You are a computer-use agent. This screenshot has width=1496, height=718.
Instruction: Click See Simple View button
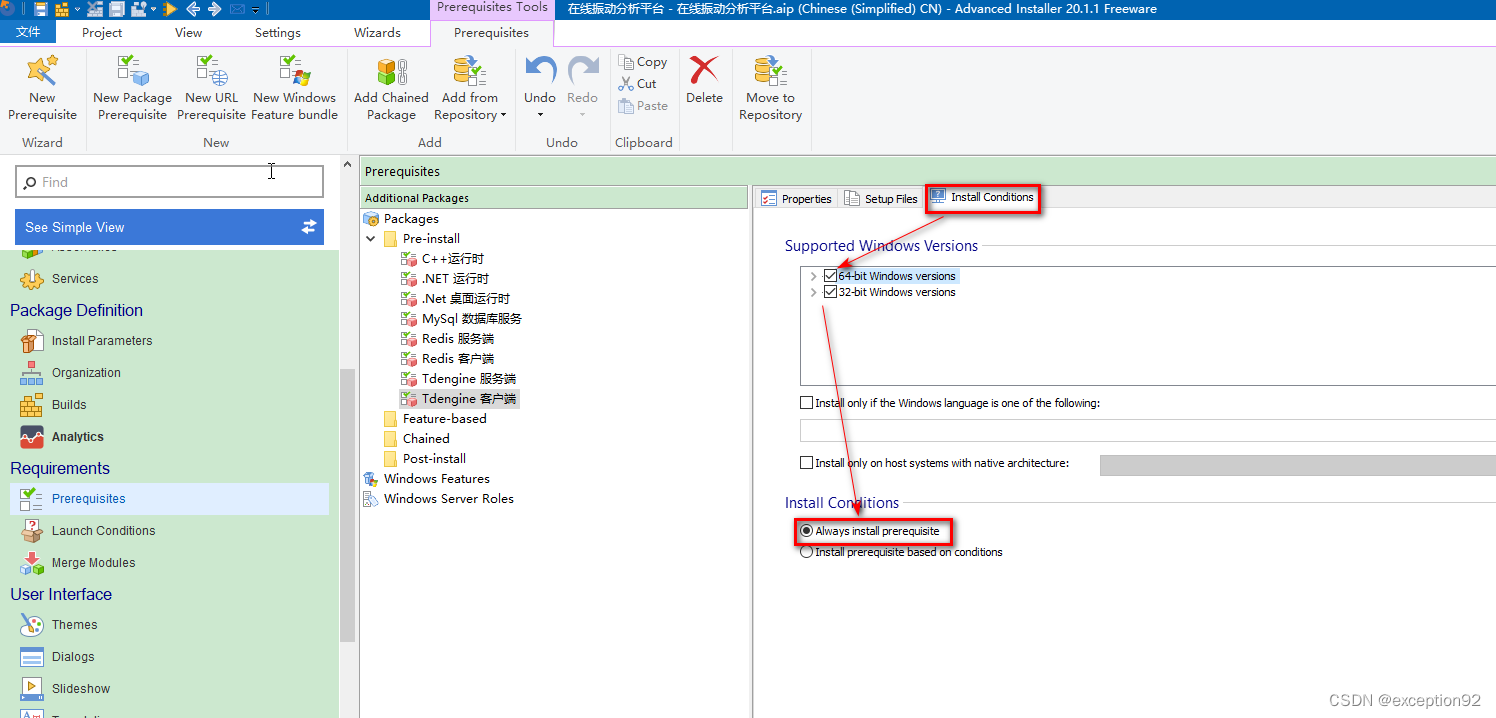point(170,227)
